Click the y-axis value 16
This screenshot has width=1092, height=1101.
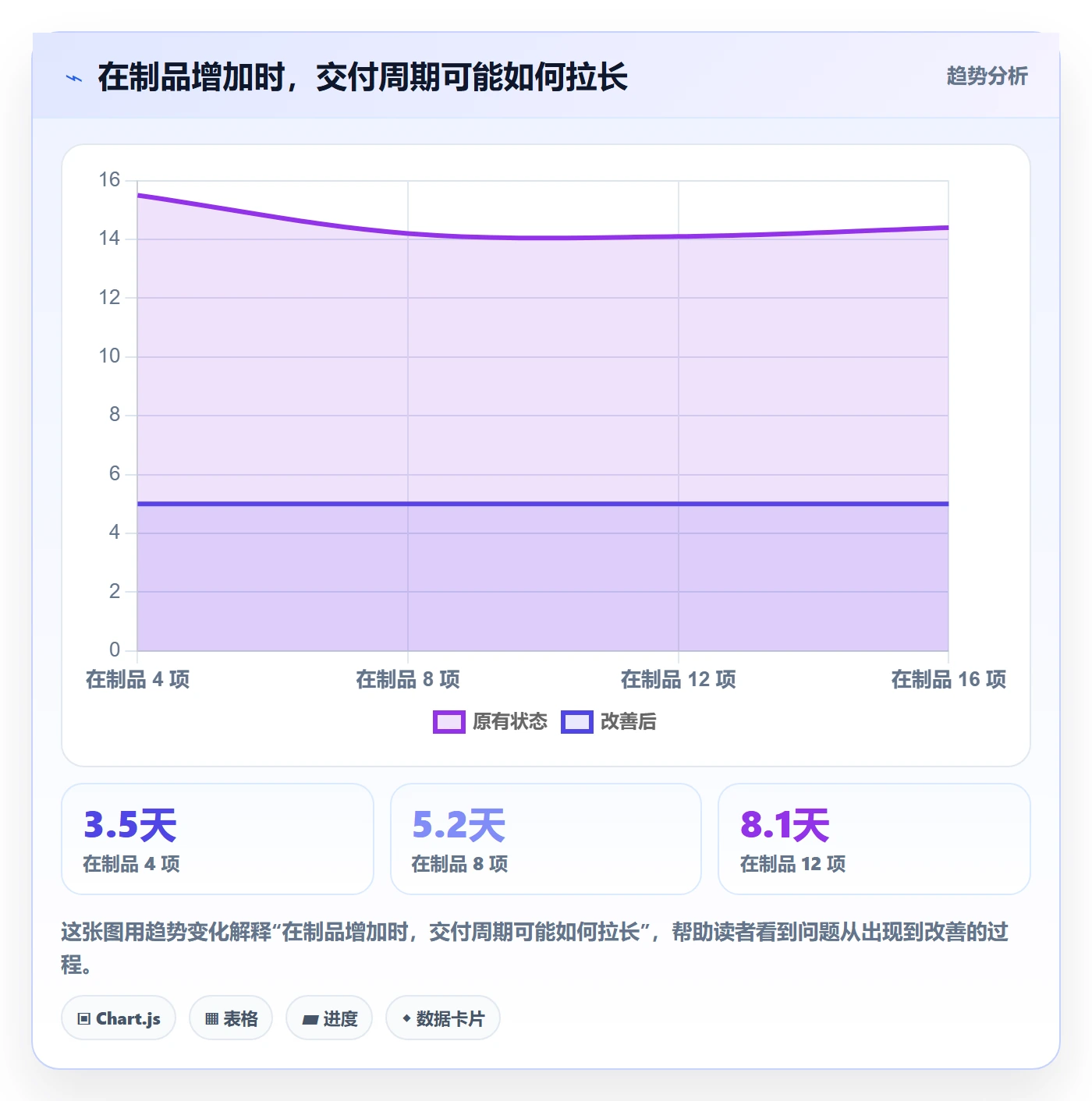coord(109,180)
